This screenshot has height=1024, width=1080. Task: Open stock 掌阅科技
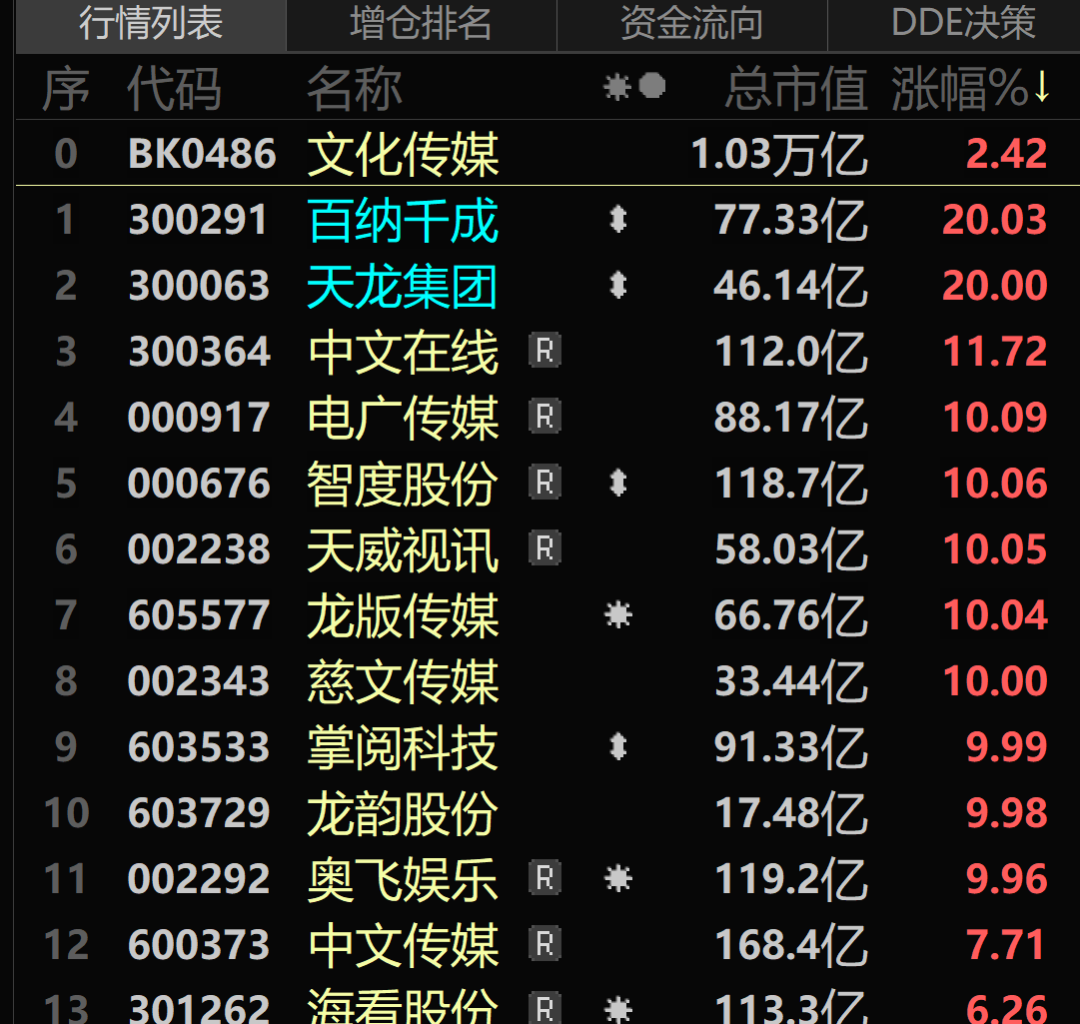click(x=403, y=747)
